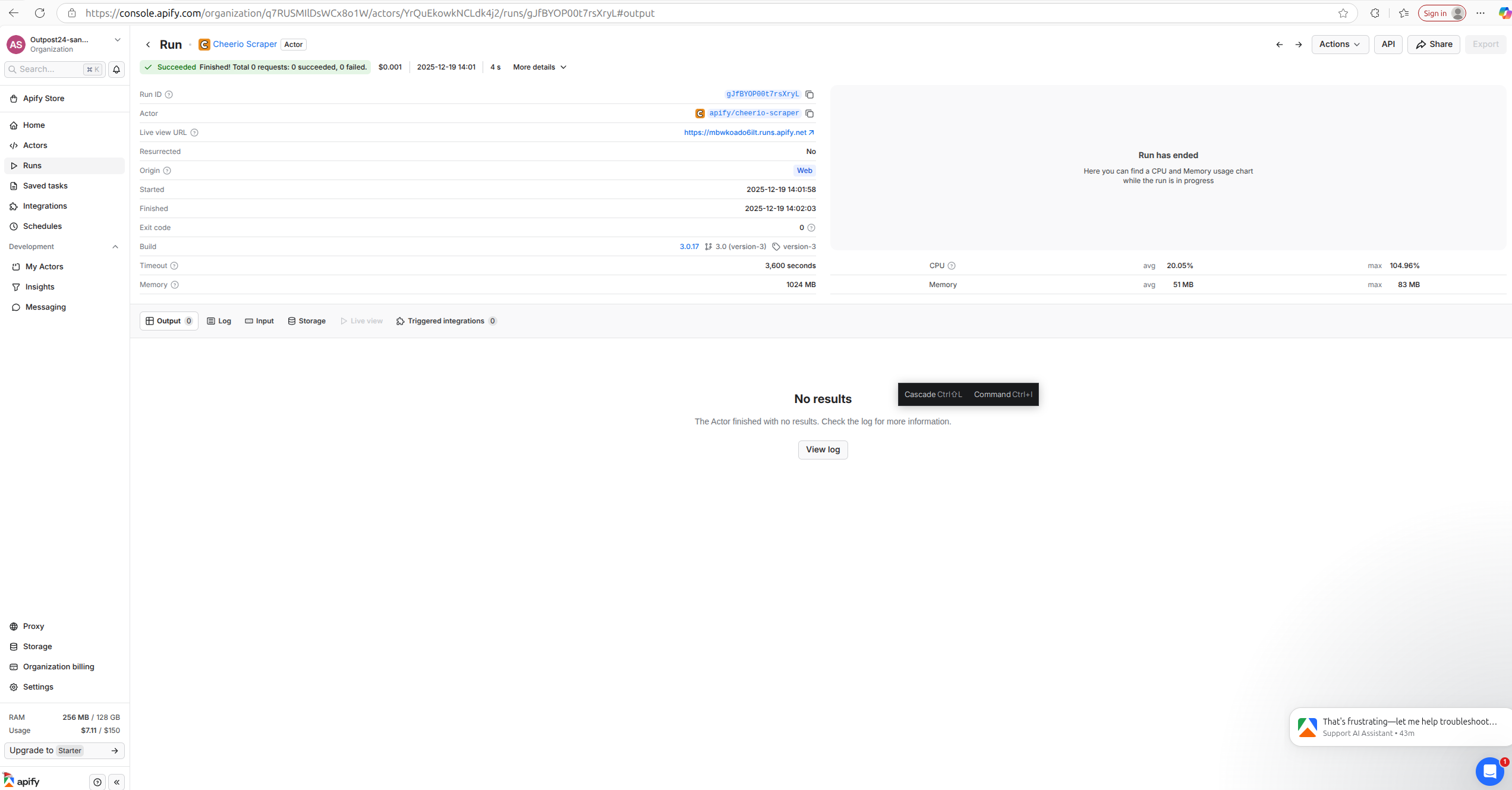Click the back chevron beside Run
1512x790 pixels.
(x=148, y=45)
